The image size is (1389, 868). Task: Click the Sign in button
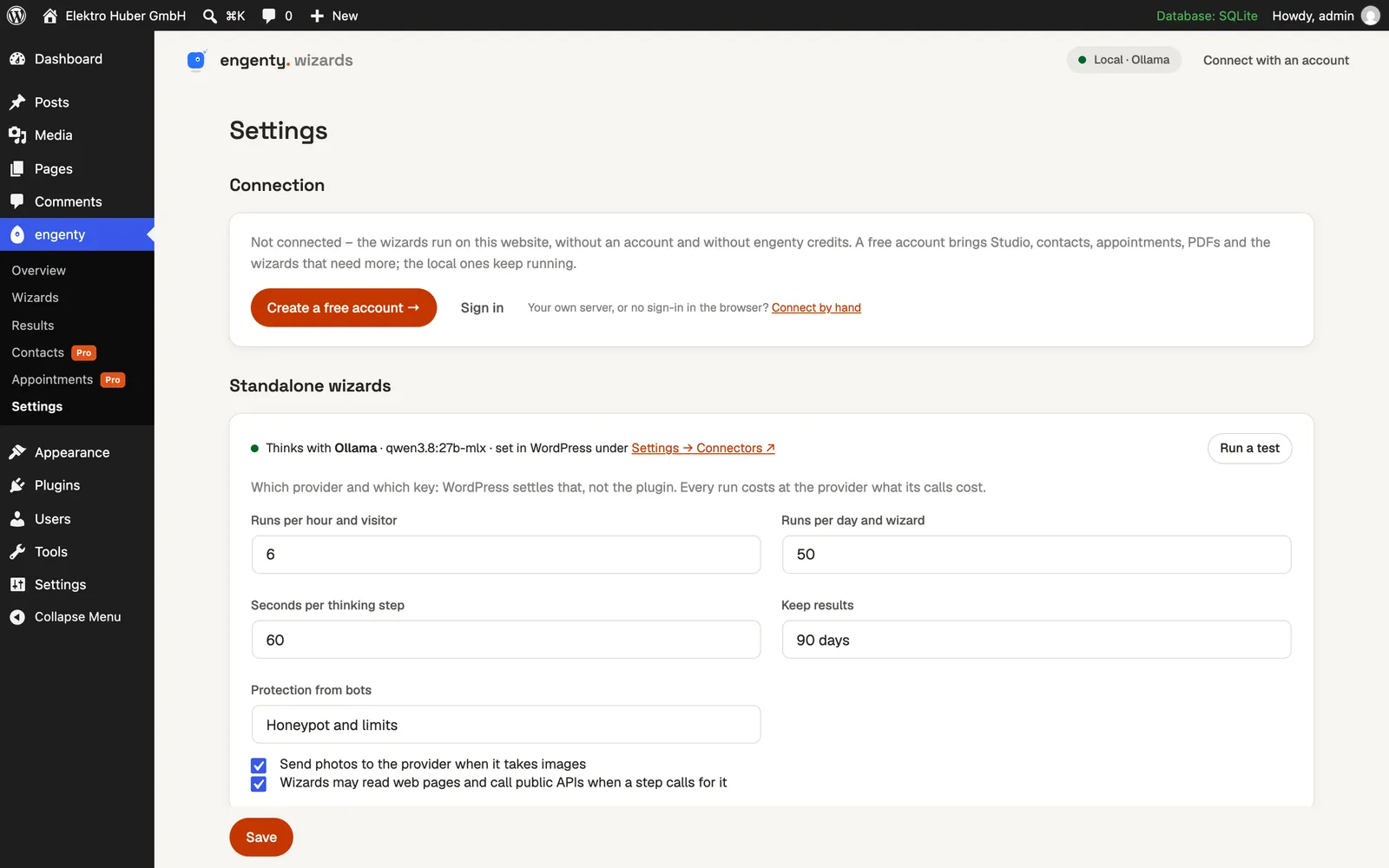pos(482,307)
